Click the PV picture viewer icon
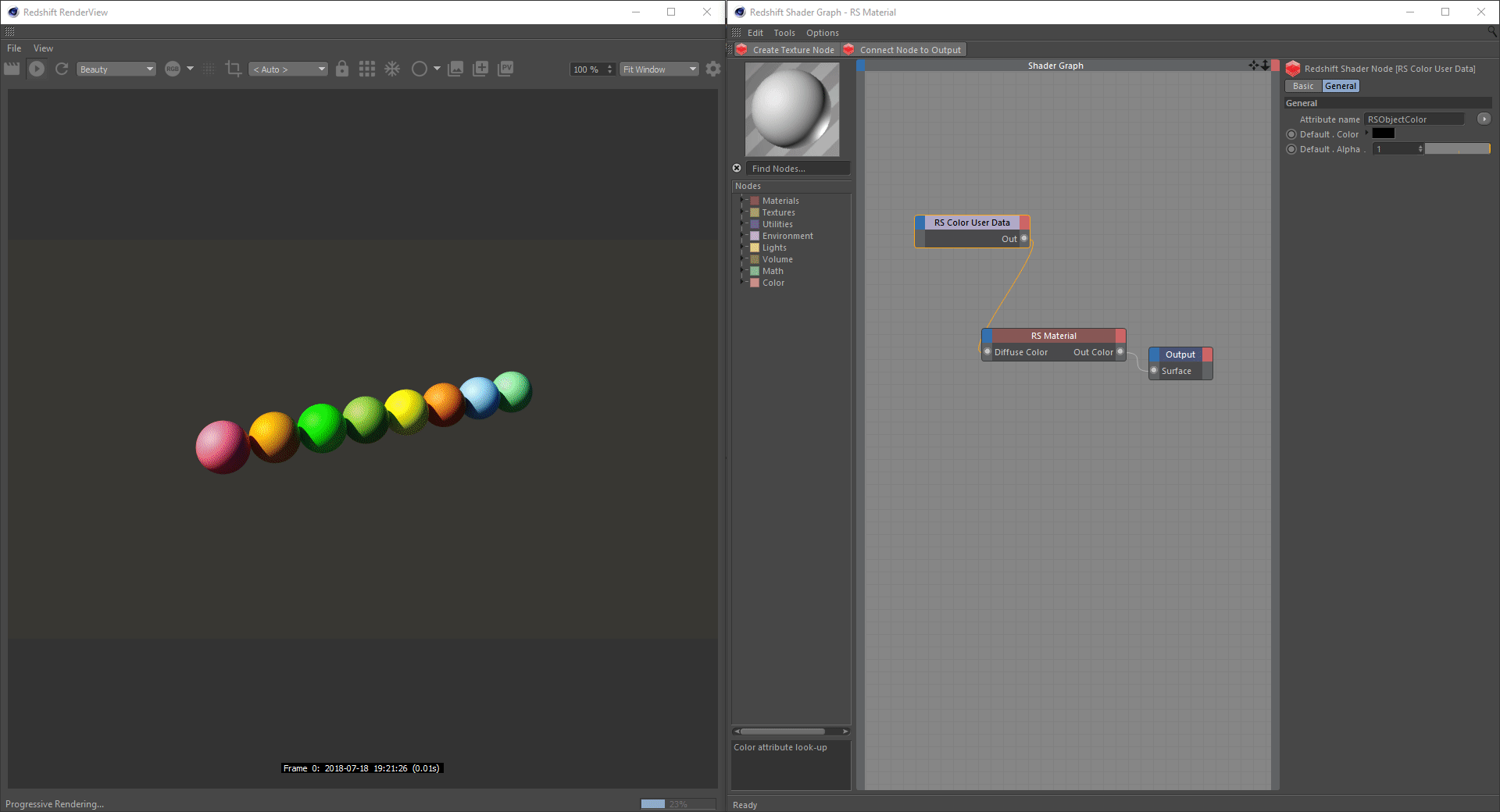The width and height of the screenshot is (1500, 812). 505,69
